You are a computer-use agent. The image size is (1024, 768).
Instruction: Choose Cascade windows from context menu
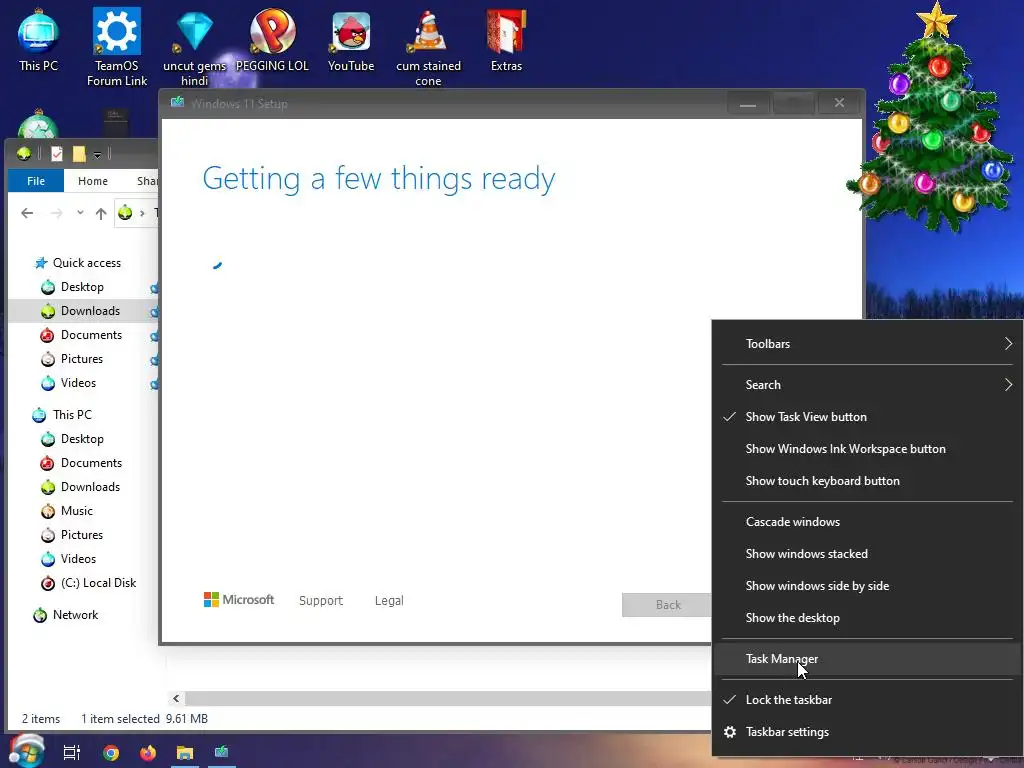[868, 522]
